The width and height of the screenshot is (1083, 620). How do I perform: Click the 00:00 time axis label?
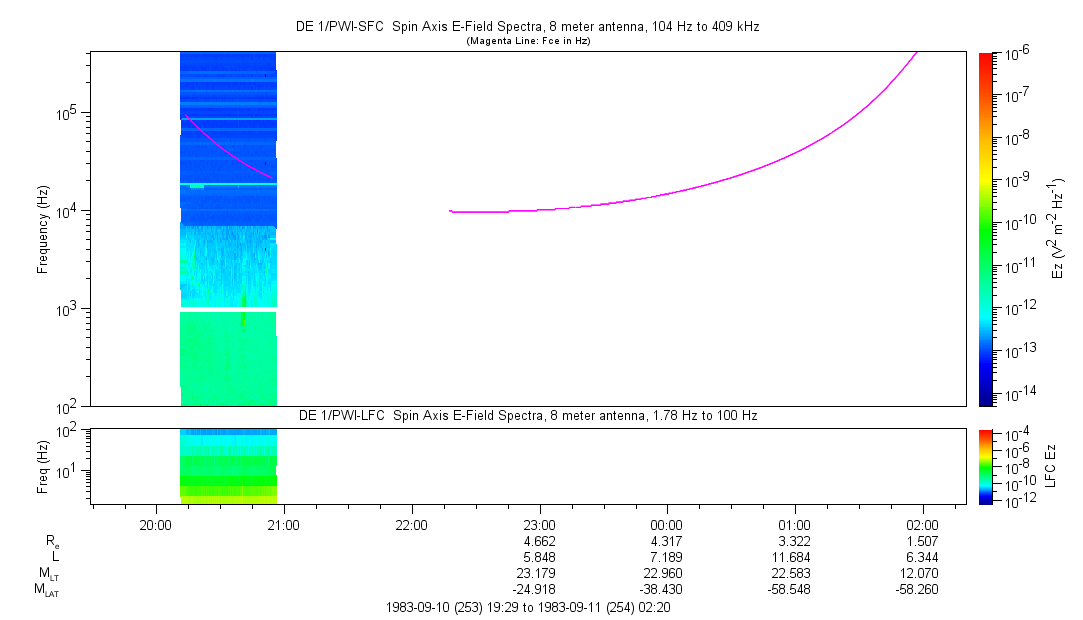666,523
